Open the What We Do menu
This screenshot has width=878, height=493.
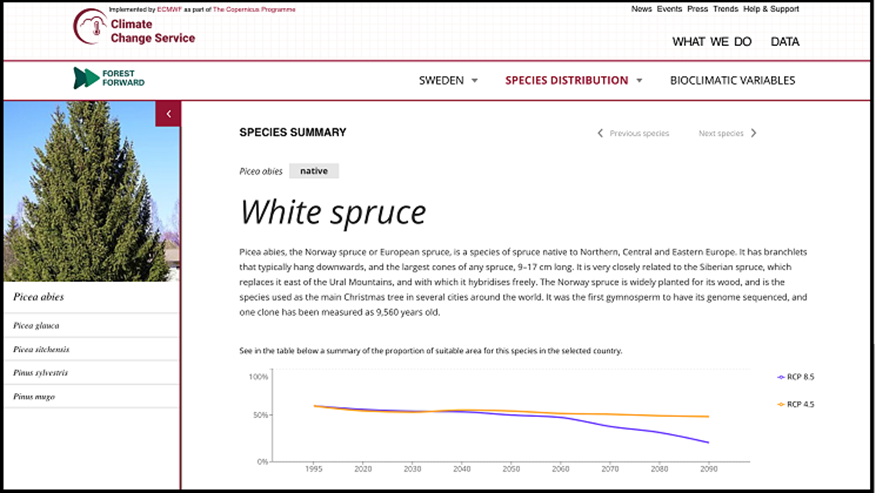click(x=711, y=42)
